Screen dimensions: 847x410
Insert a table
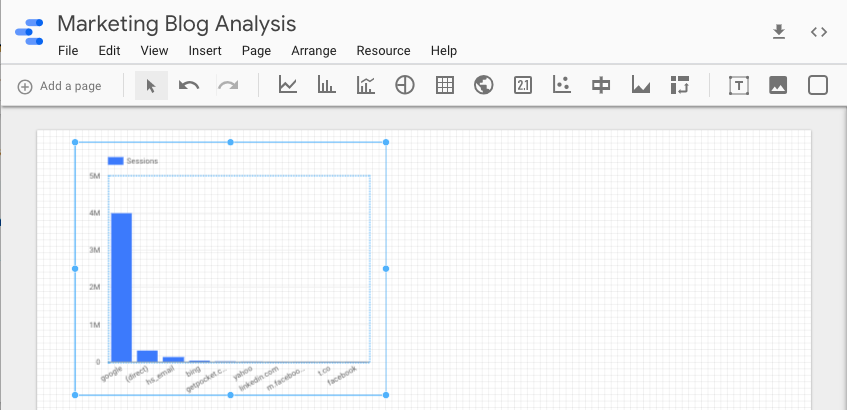tap(444, 86)
